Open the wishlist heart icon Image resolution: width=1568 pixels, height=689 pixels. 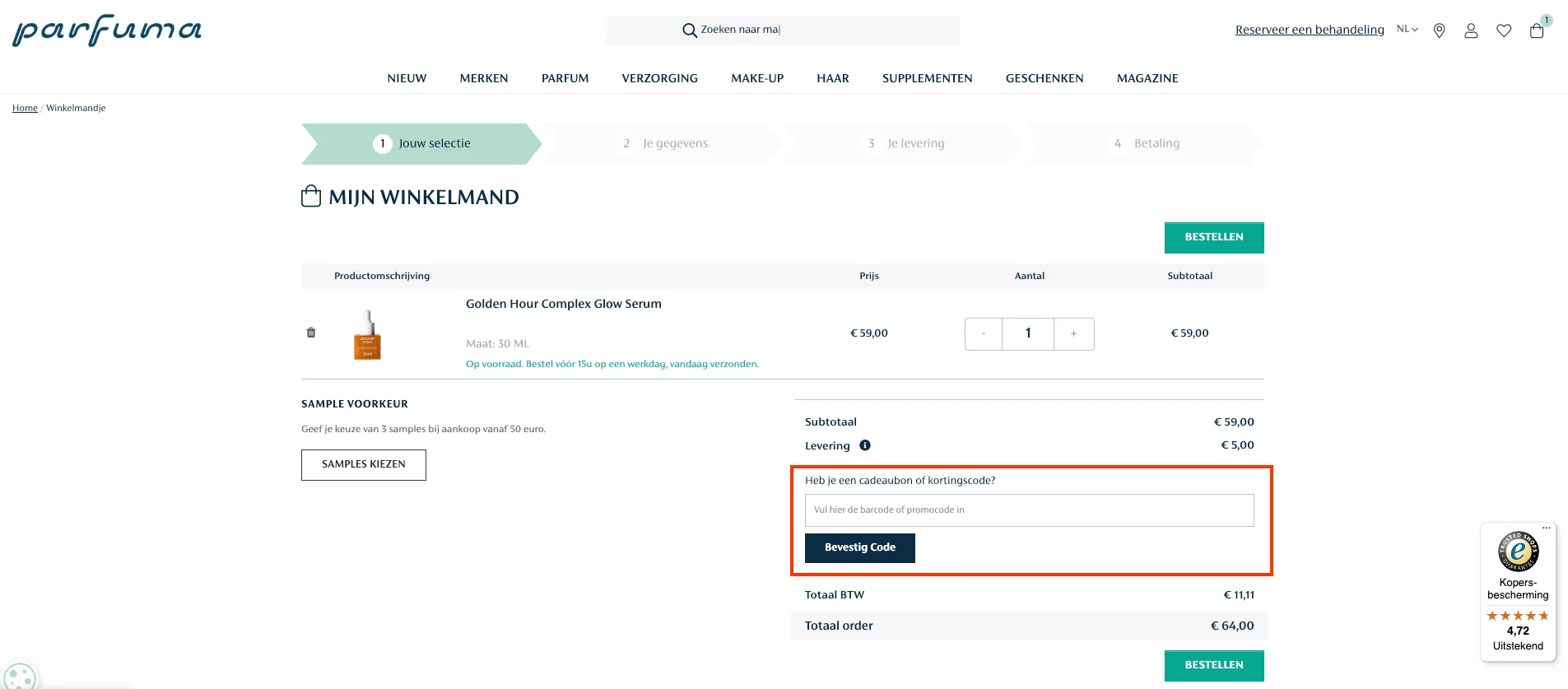click(x=1504, y=30)
